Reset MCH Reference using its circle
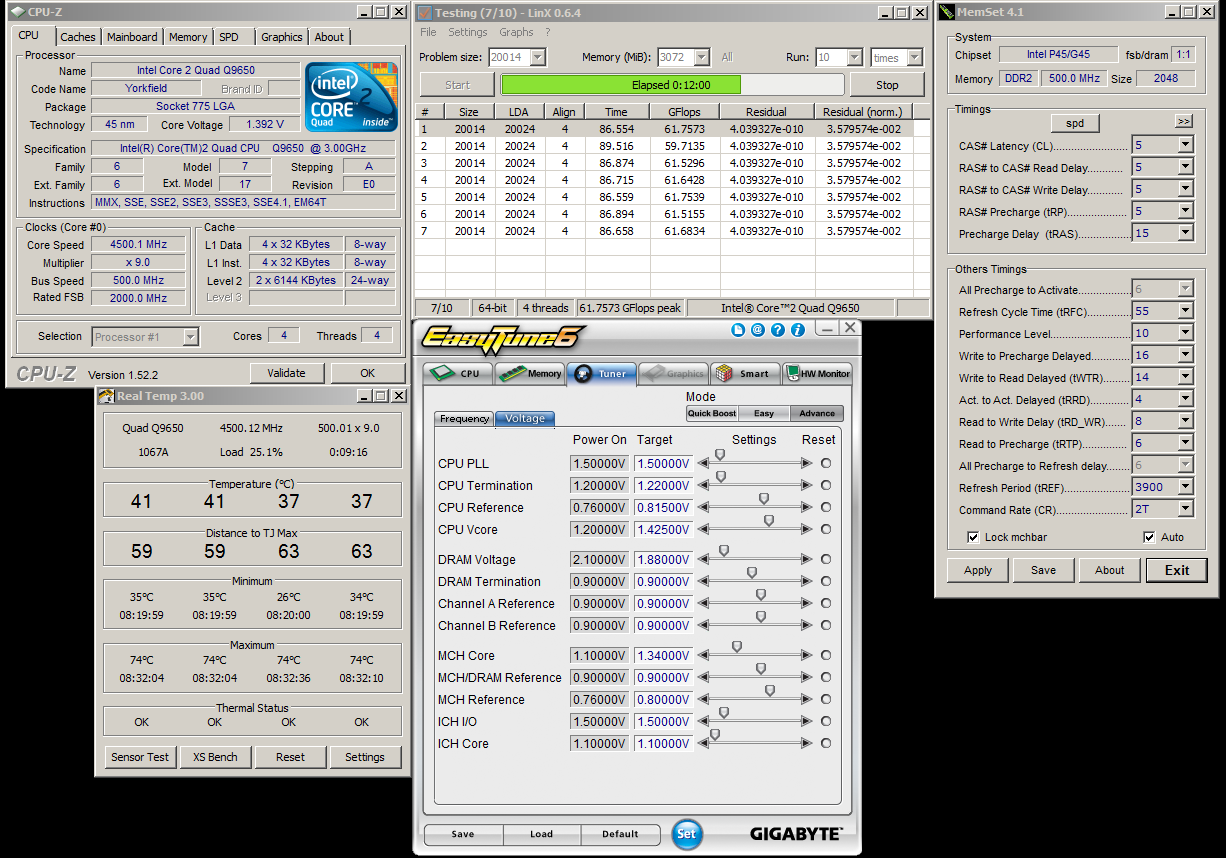Image resolution: width=1226 pixels, height=858 pixels. pos(826,699)
